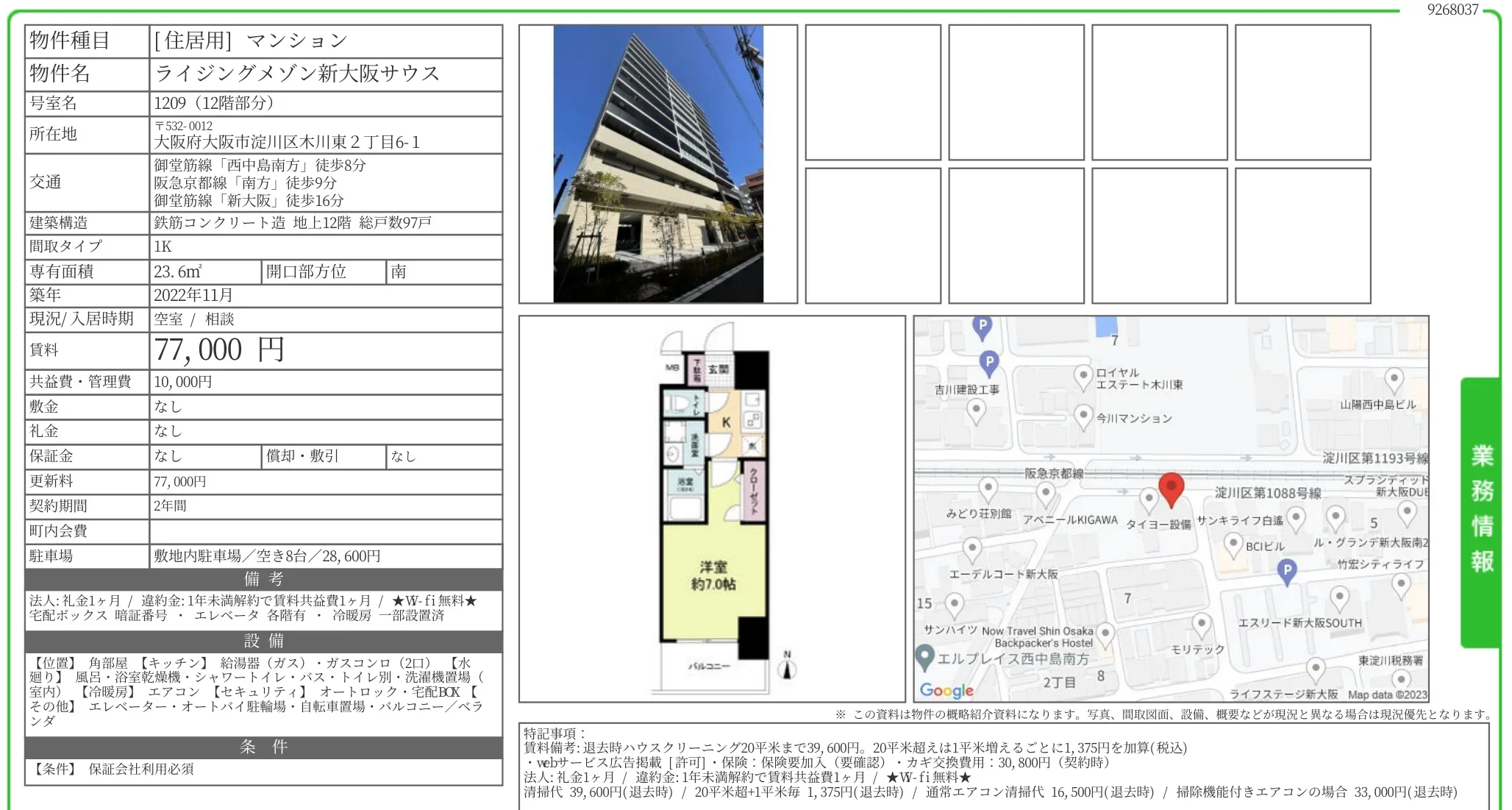The width and height of the screenshot is (1512, 810).
Task: Select the 山陽西中島ビル map pin
Action: pos(1394,380)
